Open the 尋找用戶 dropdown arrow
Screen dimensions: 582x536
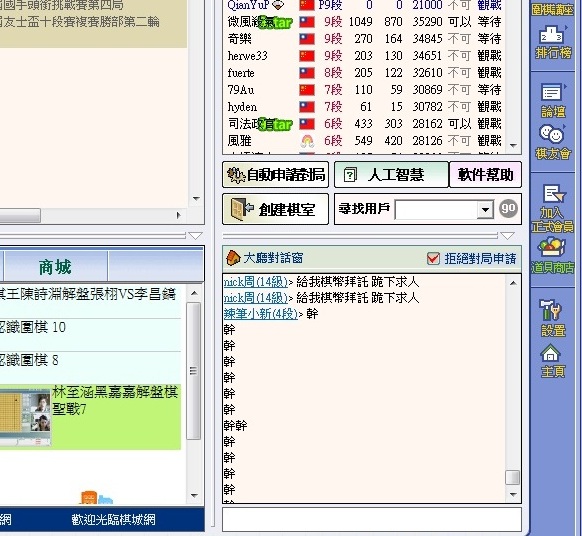[x=485, y=210]
